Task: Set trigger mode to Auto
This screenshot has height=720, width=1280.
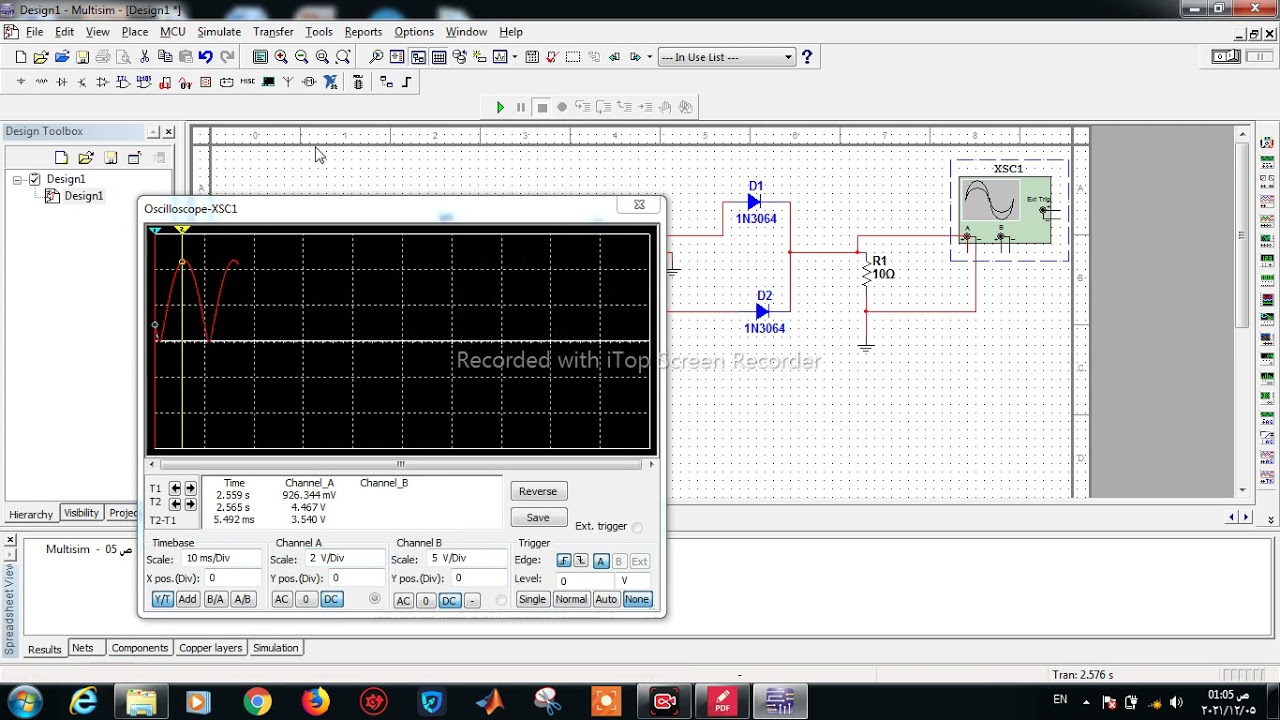Action: tap(606, 599)
